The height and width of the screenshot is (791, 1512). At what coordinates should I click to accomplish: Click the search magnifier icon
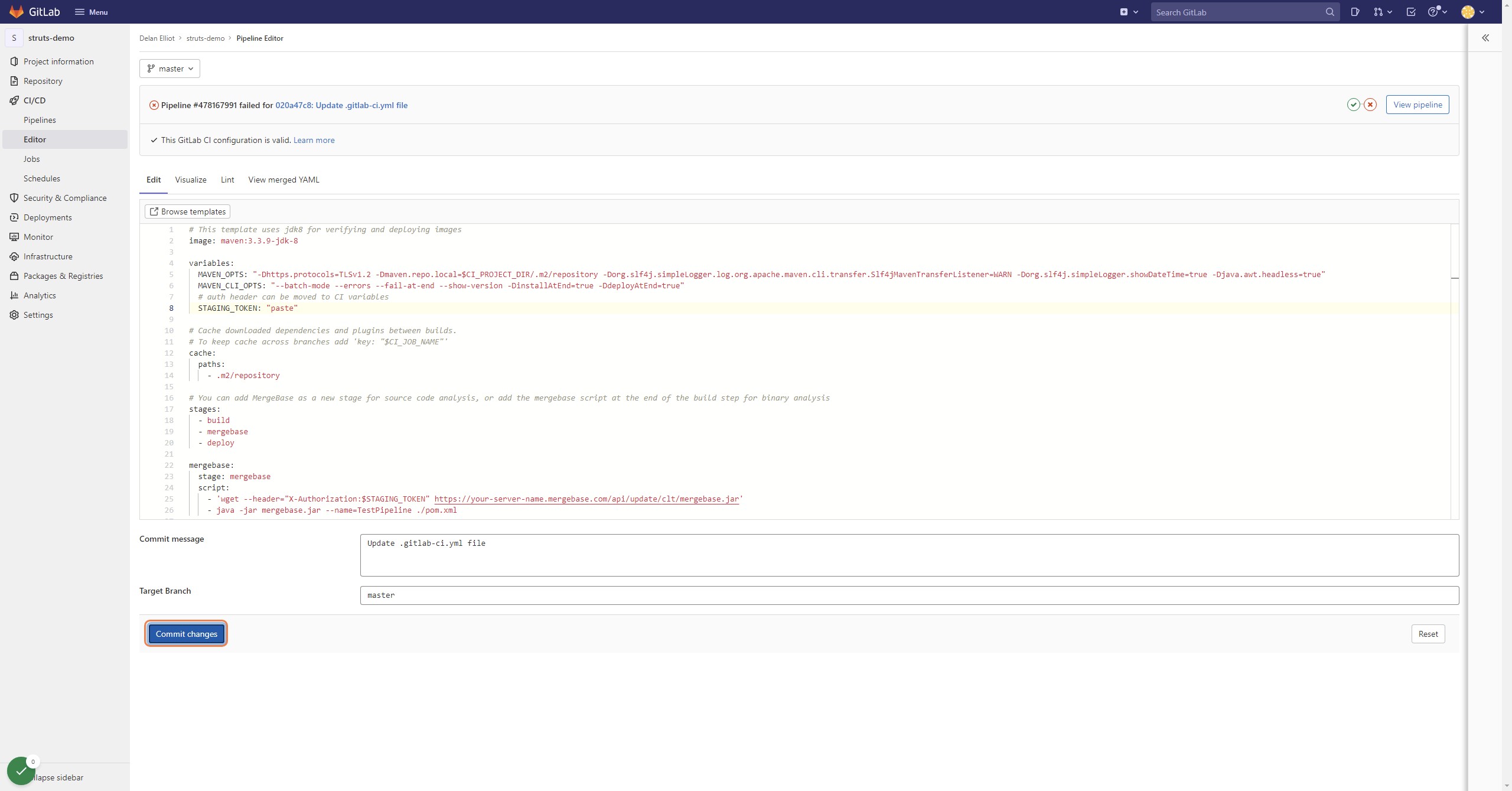pyautogui.click(x=1329, y=12)
